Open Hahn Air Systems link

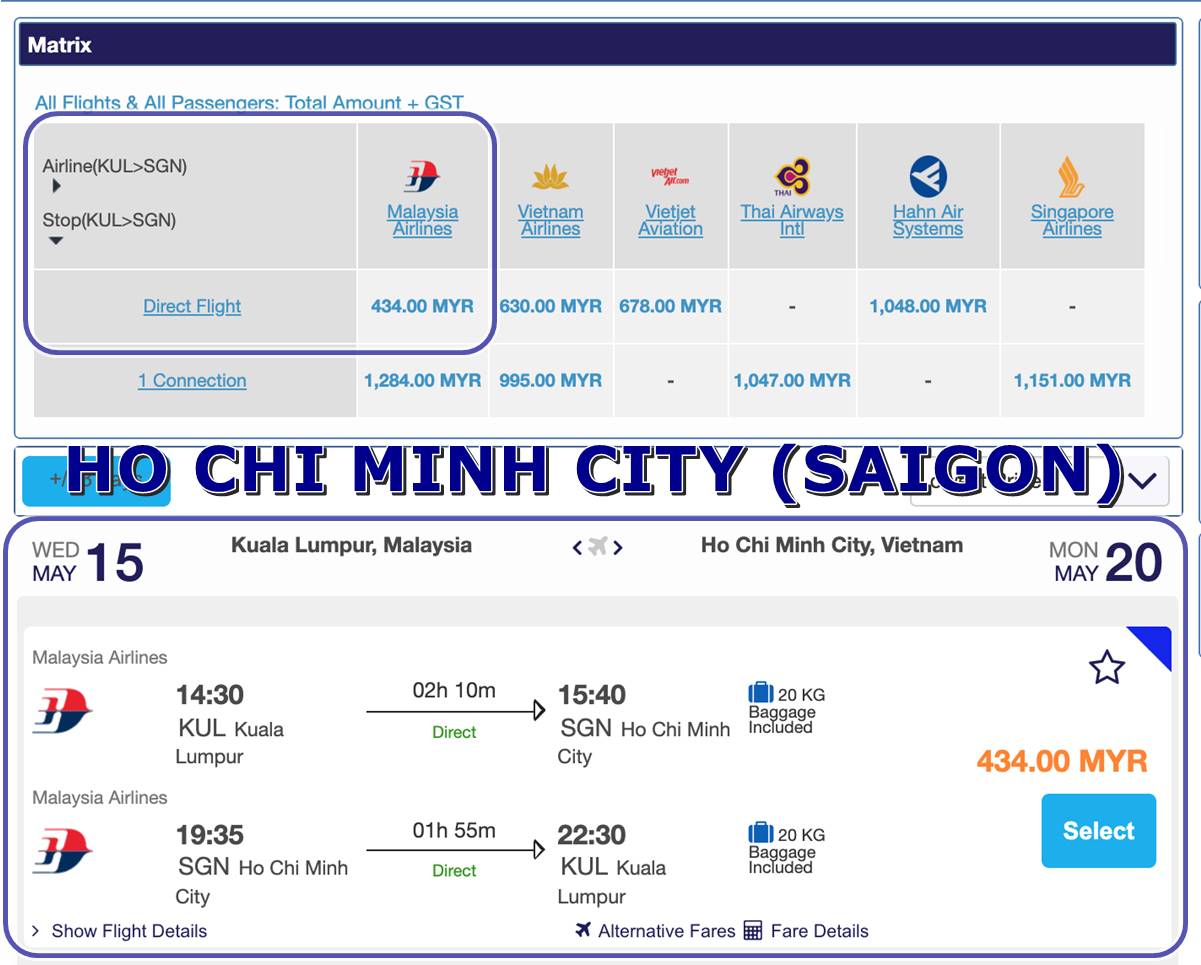928,220
